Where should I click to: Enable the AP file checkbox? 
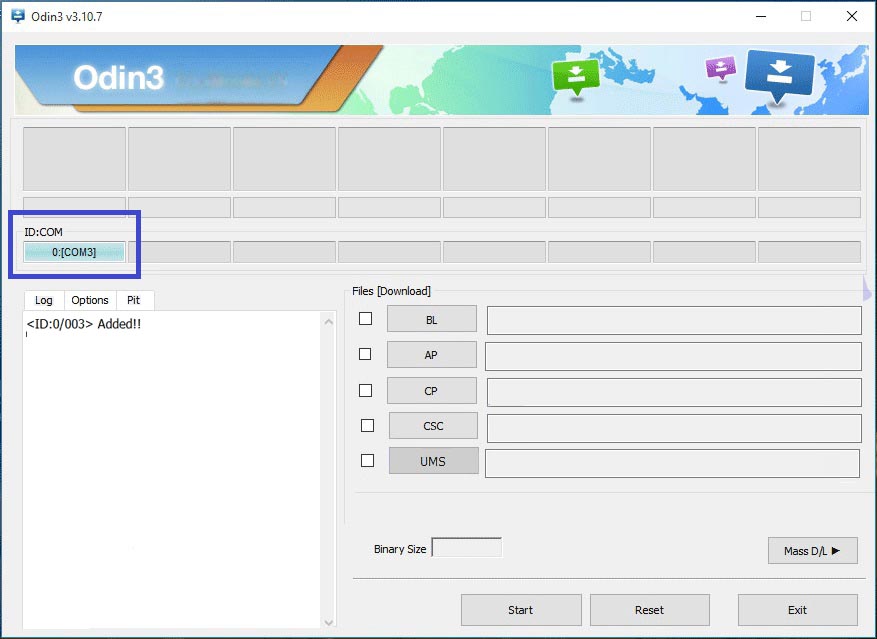pos(365,354)
